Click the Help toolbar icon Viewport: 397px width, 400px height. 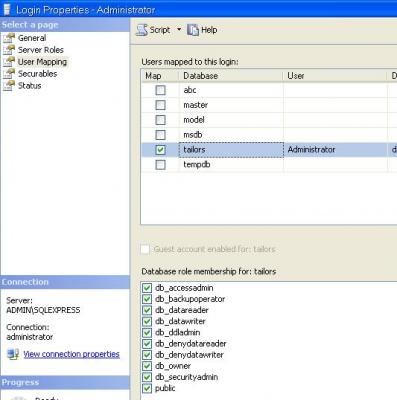193,30
